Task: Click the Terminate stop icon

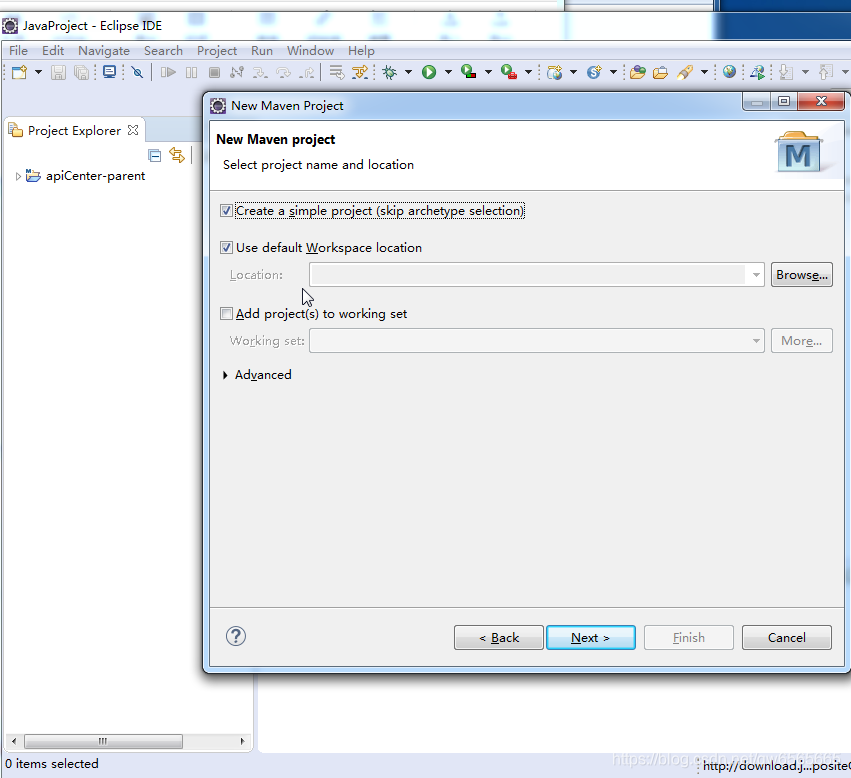Action: [214, 72]
